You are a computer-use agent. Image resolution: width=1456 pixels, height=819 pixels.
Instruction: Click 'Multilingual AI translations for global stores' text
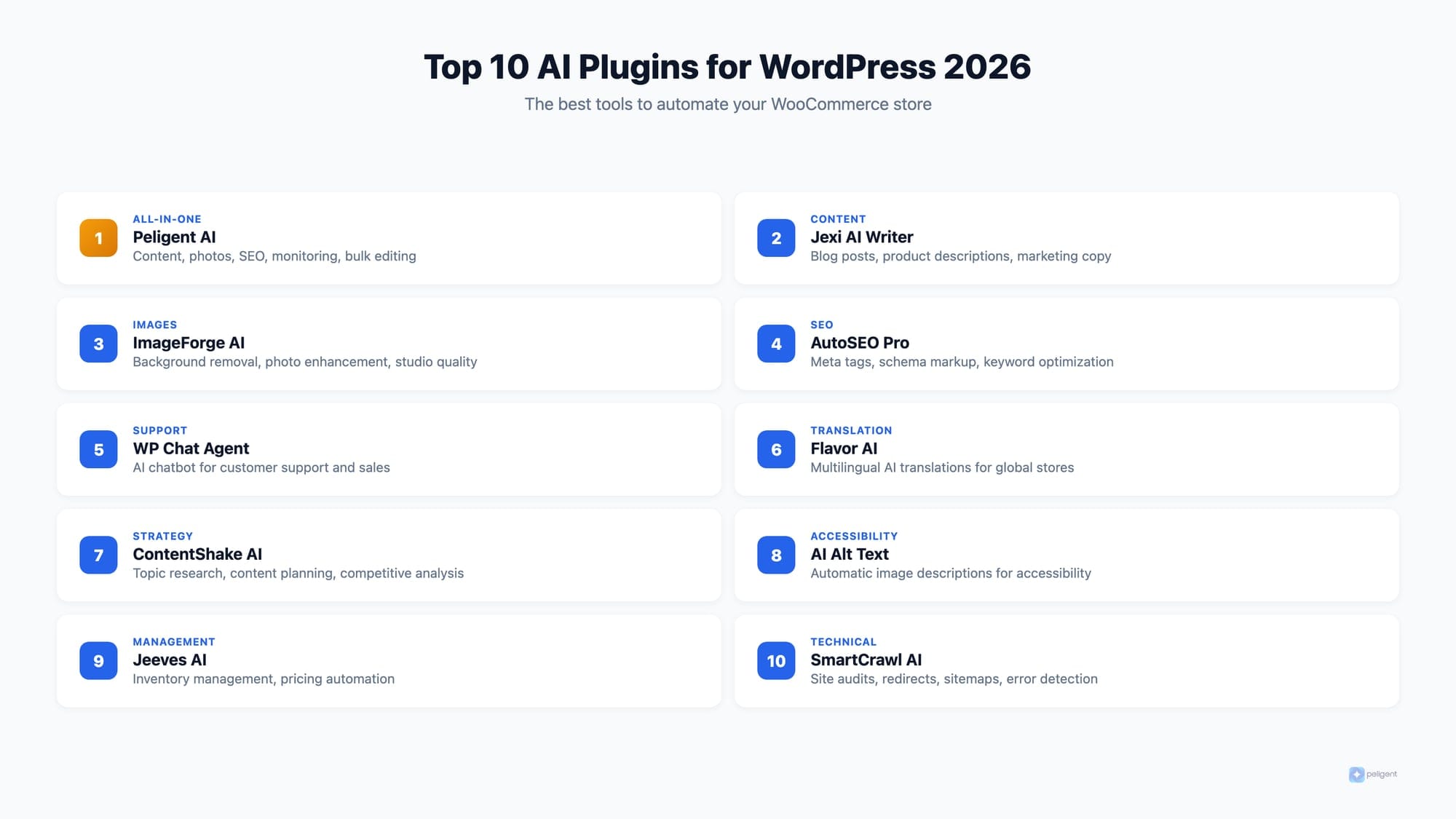tap(942, 467)
